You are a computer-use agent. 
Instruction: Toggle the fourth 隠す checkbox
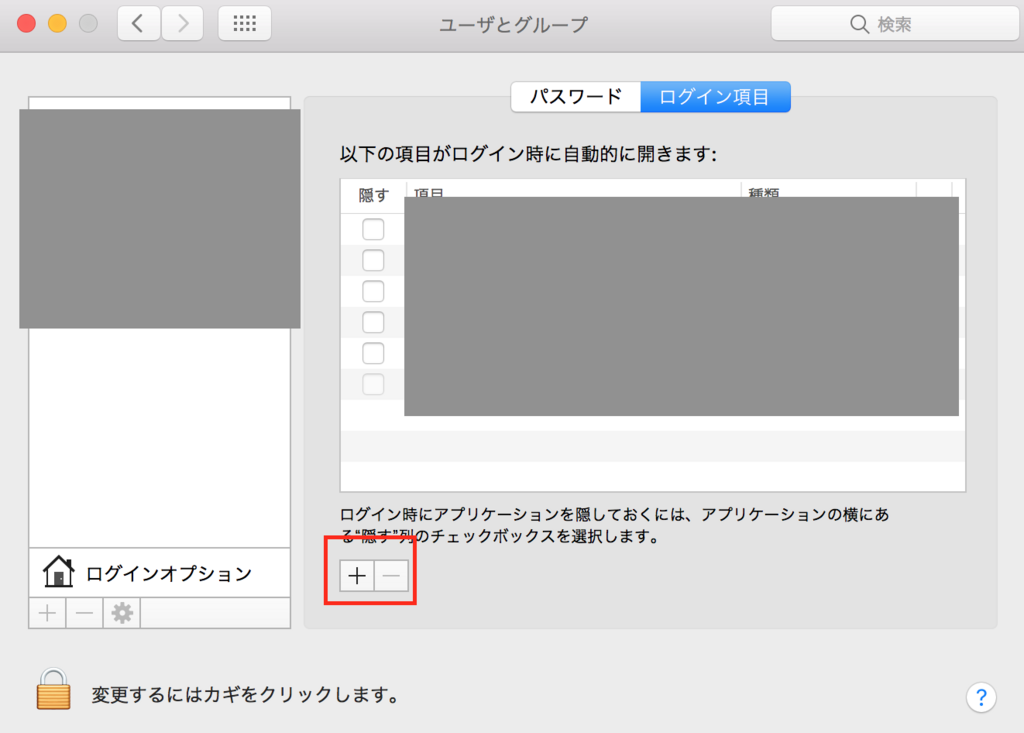pyautogui.click(x=373, y=323)
